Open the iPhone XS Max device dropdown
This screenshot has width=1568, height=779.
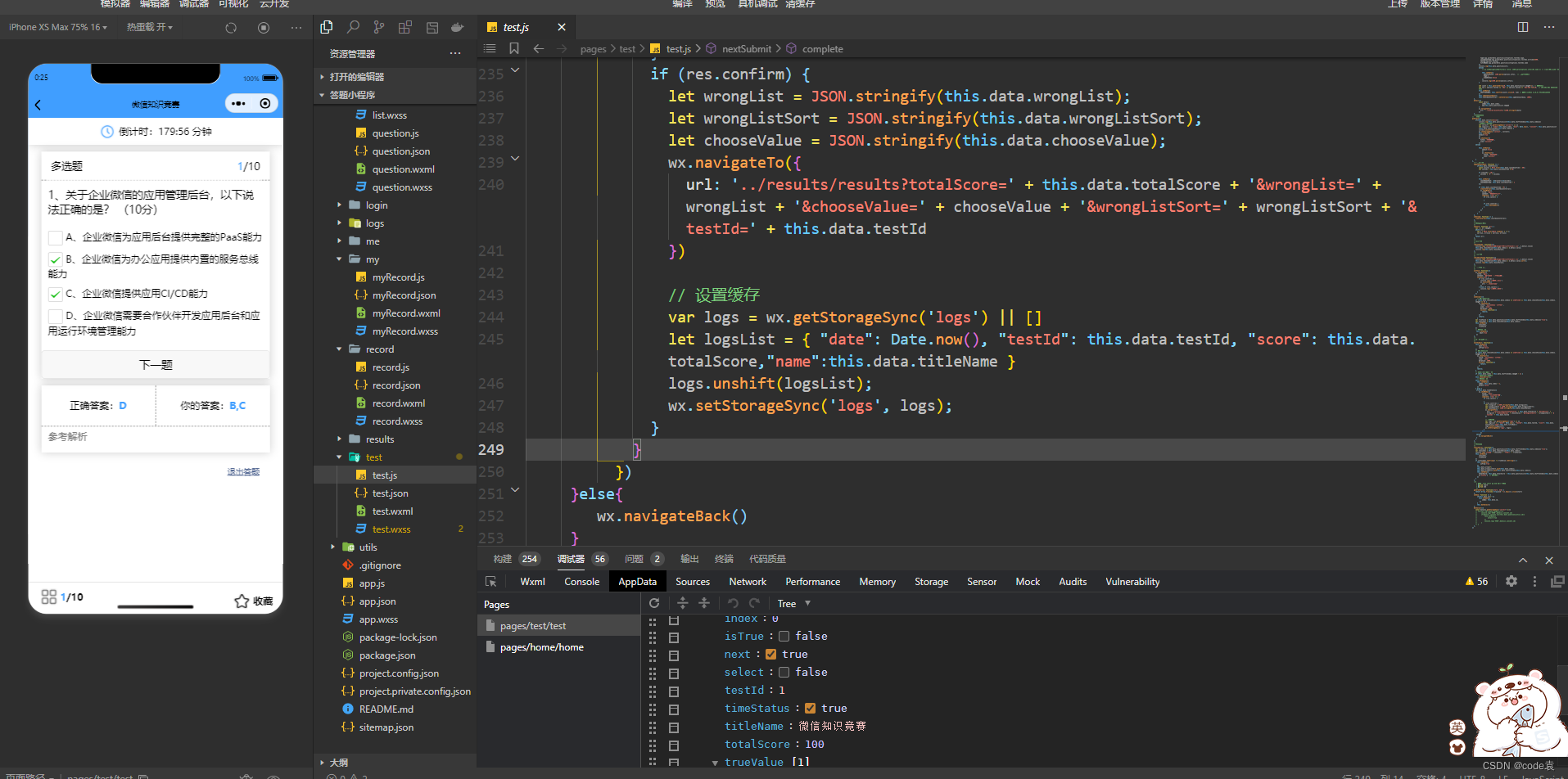coord(57,27)
